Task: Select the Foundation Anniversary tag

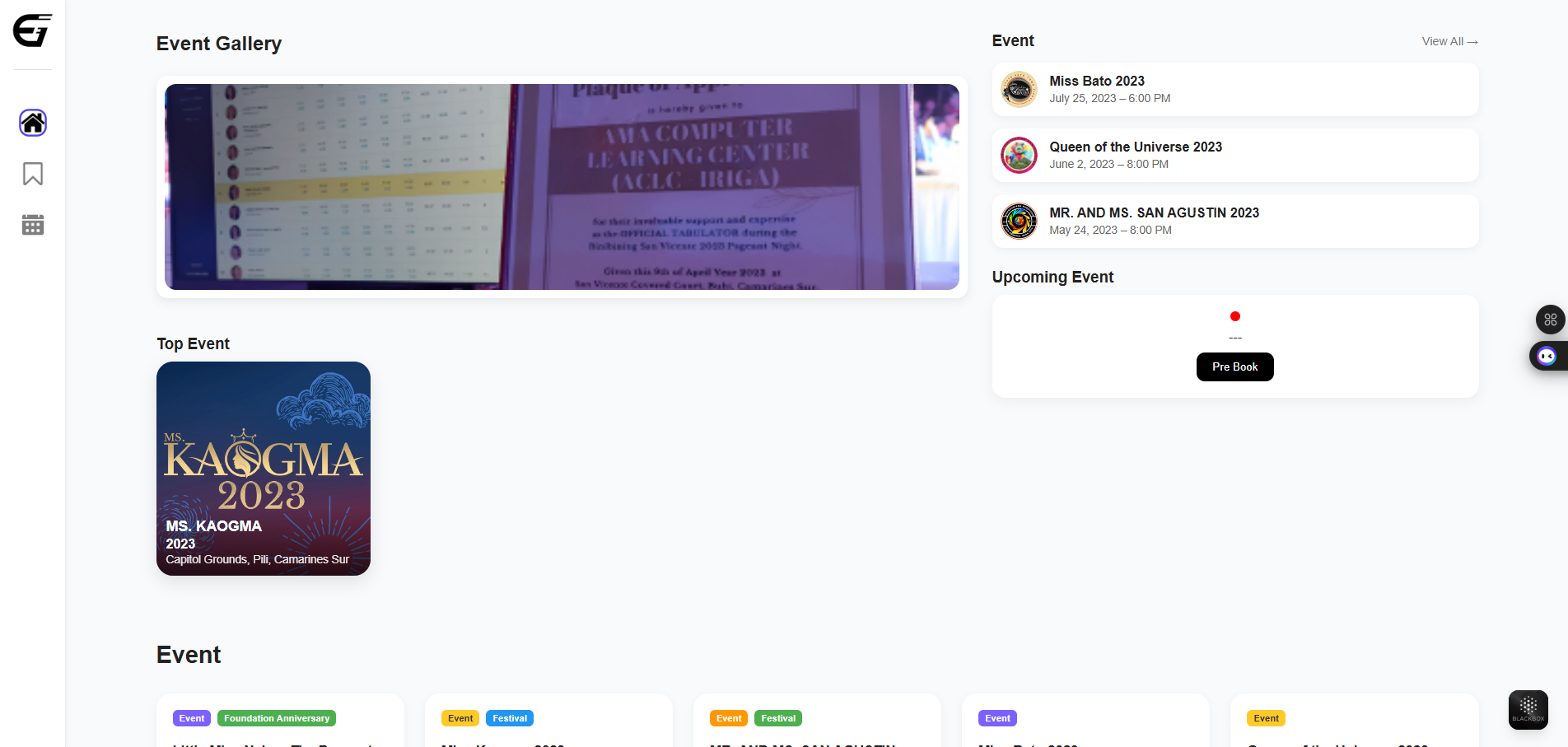Action: (277, 718)
